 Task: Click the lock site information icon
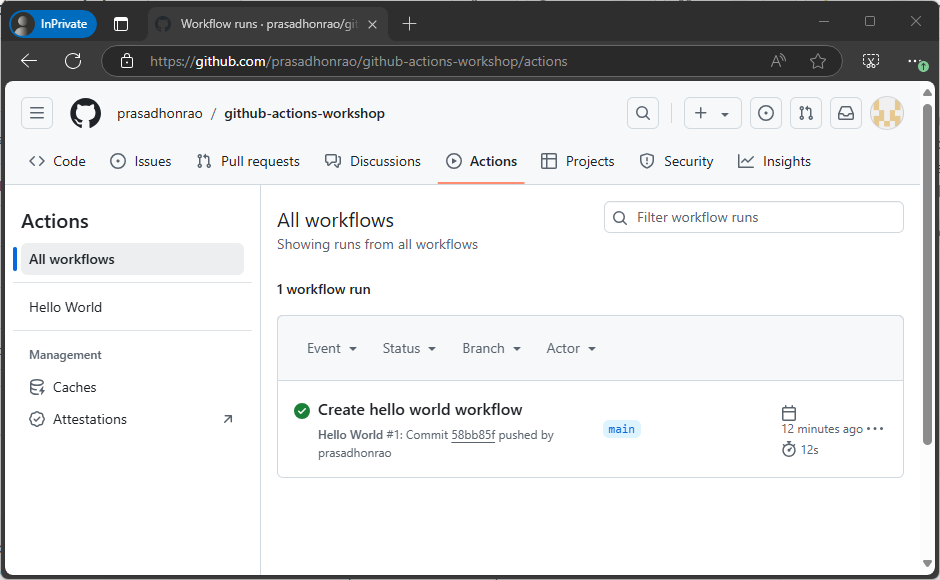[127, 61]
